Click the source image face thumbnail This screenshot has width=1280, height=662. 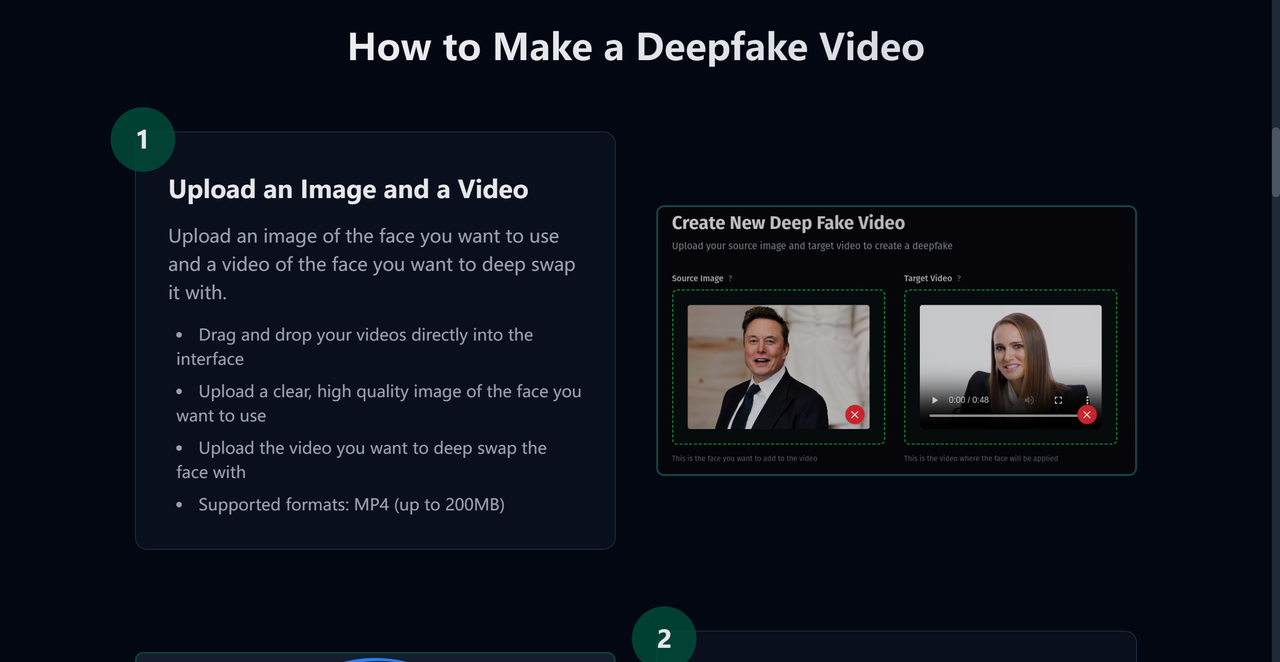(x=778, y=367)
